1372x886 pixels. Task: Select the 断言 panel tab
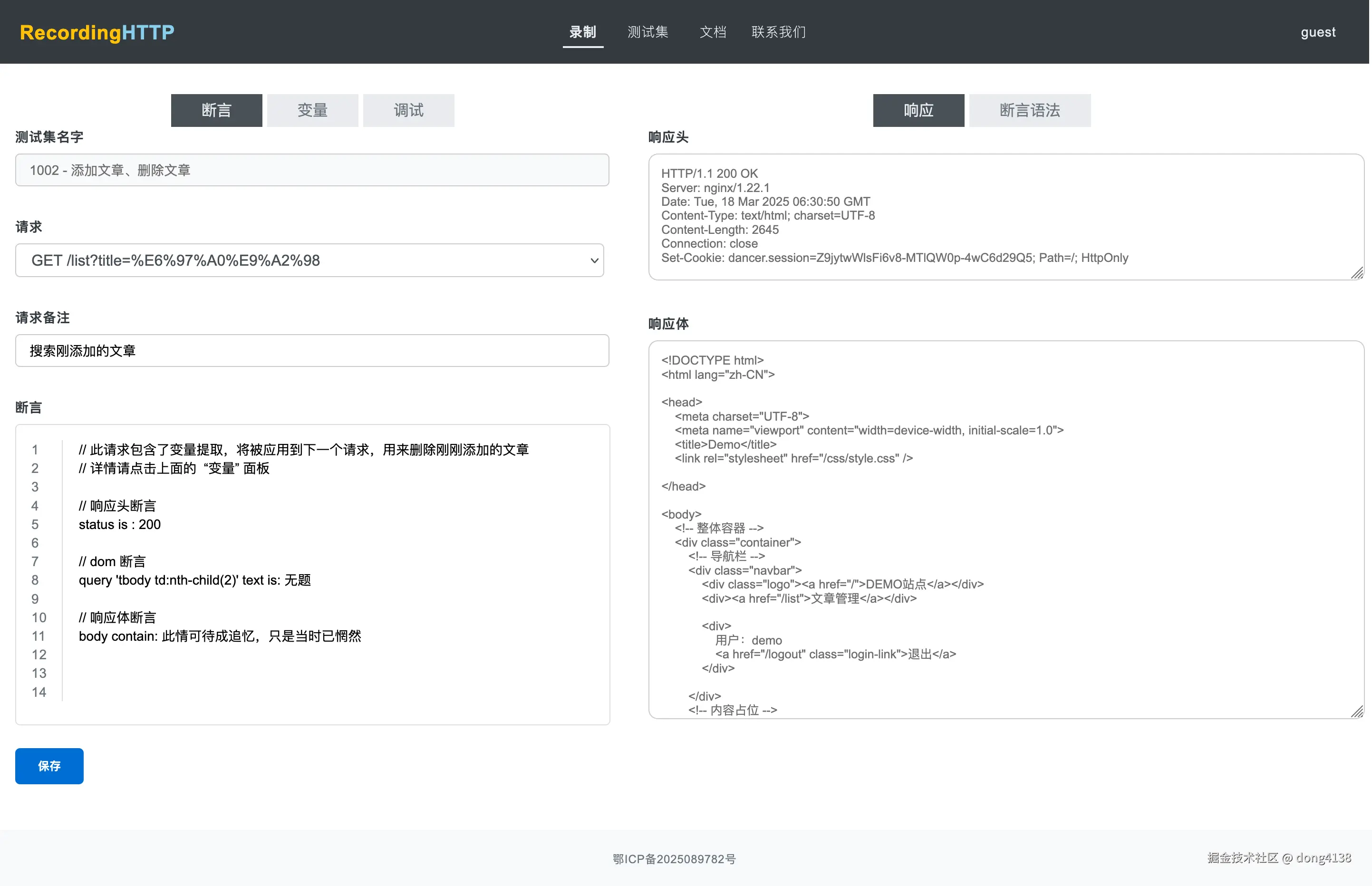tap(216, 110)
